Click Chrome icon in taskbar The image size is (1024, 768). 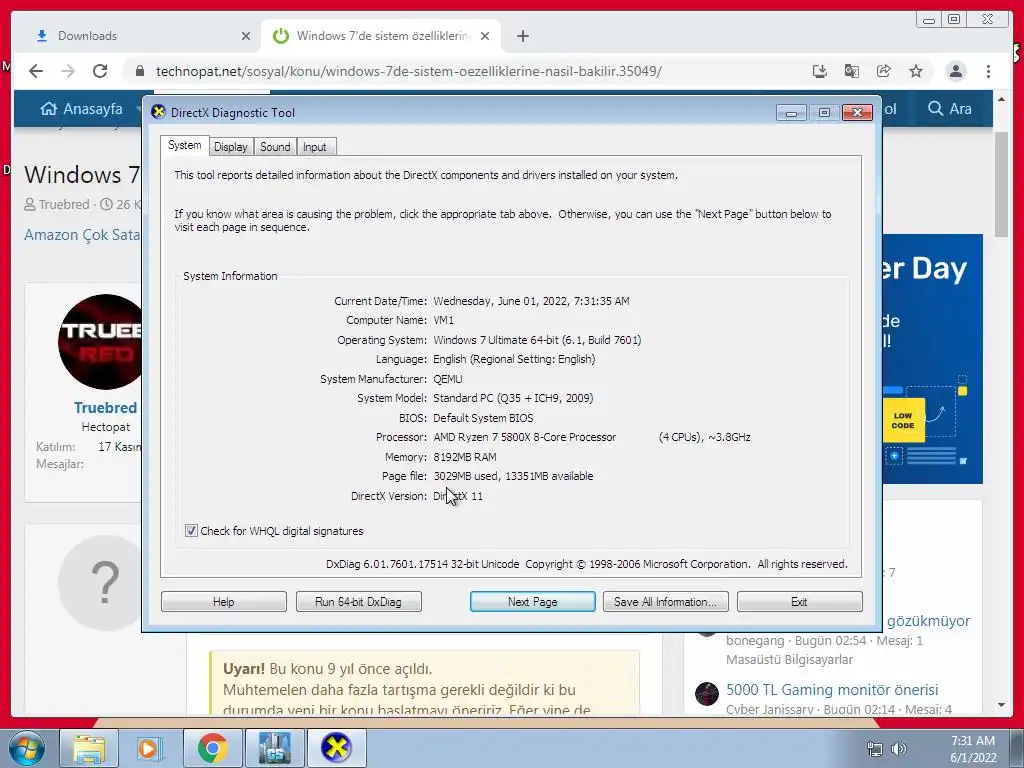pyautogui.click(x=212, y=748)
